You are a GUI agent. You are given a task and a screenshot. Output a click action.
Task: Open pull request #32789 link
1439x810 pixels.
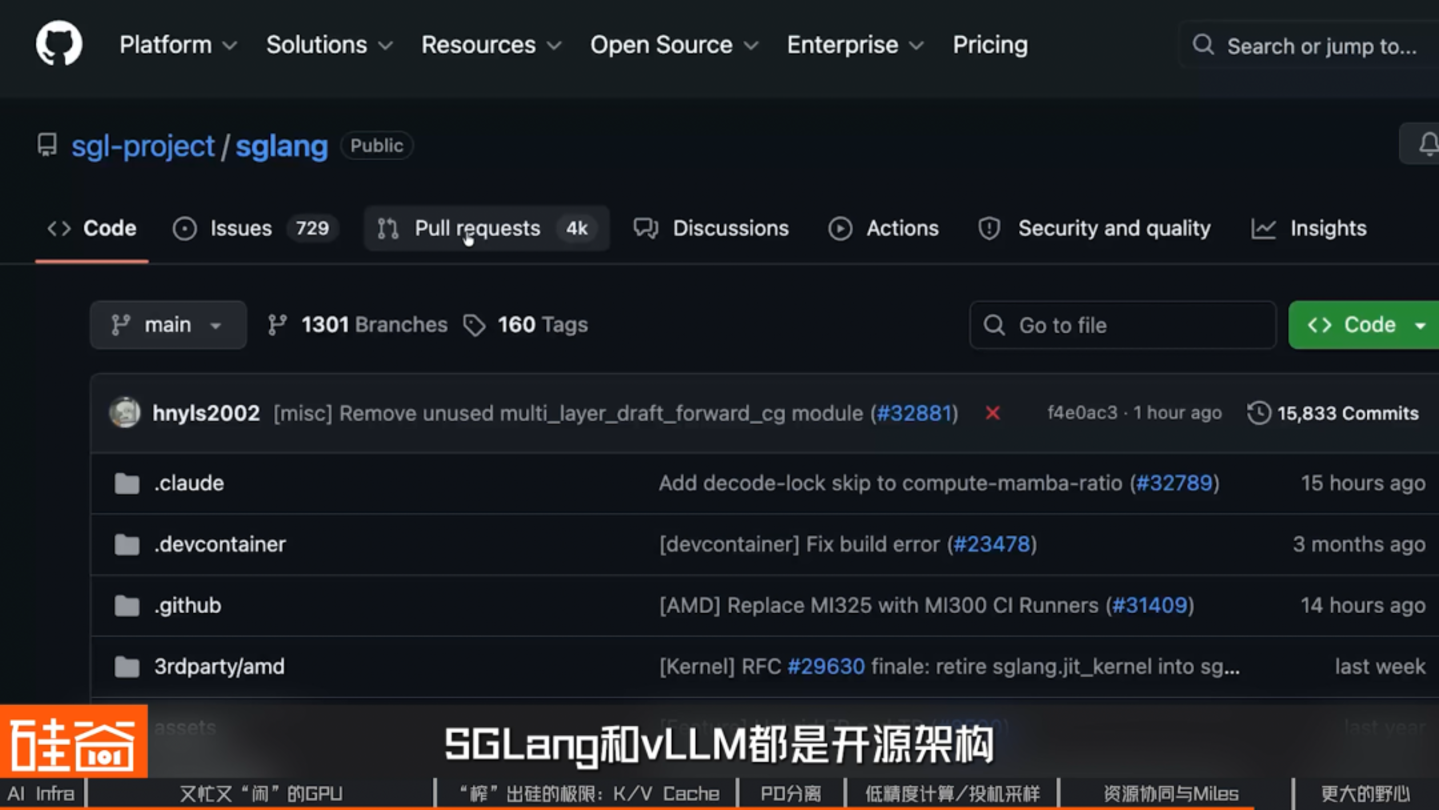(1174, 483)
